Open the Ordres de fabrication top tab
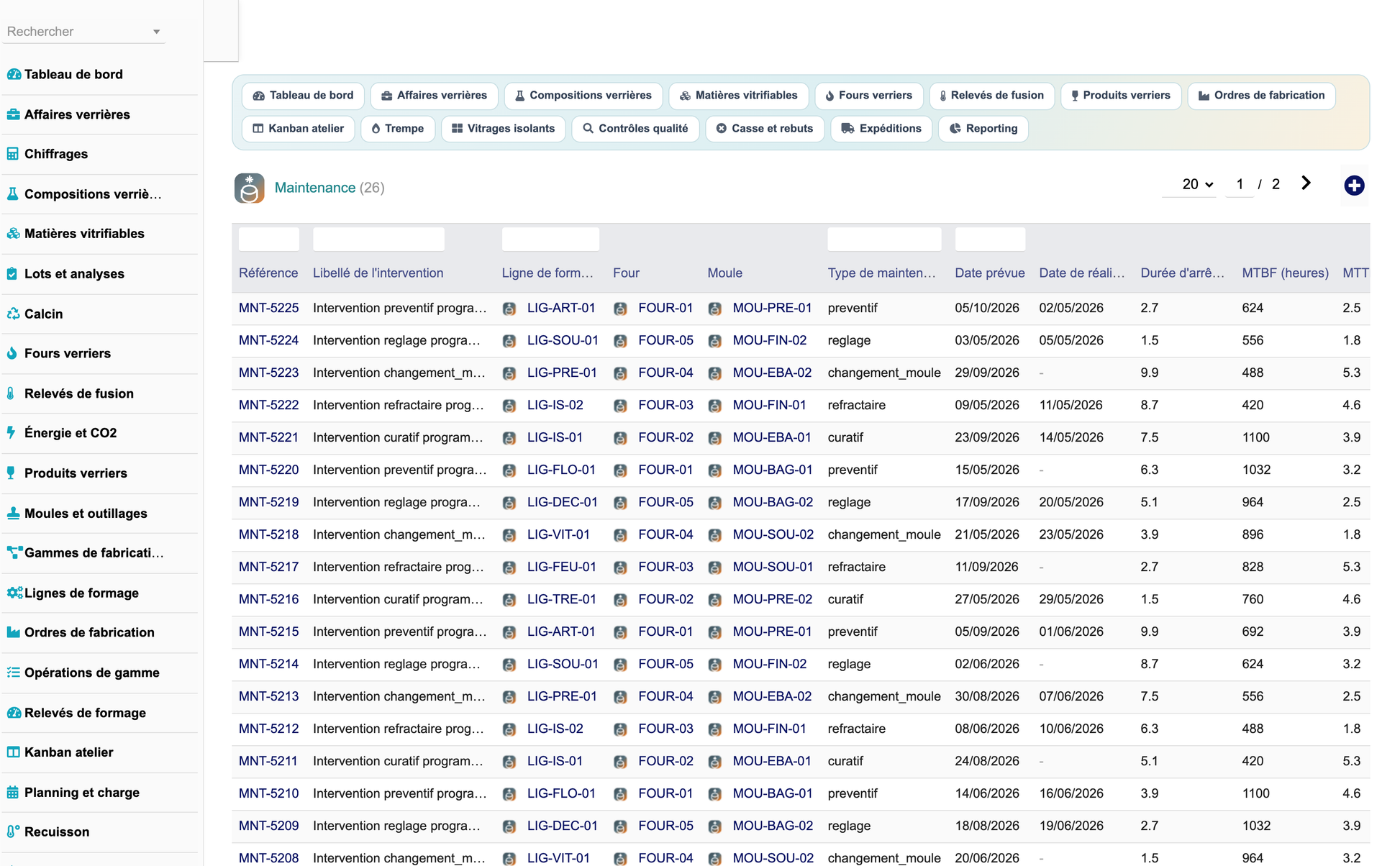The height and width of the screenshot is (866, 1400). coord(1262,96)
